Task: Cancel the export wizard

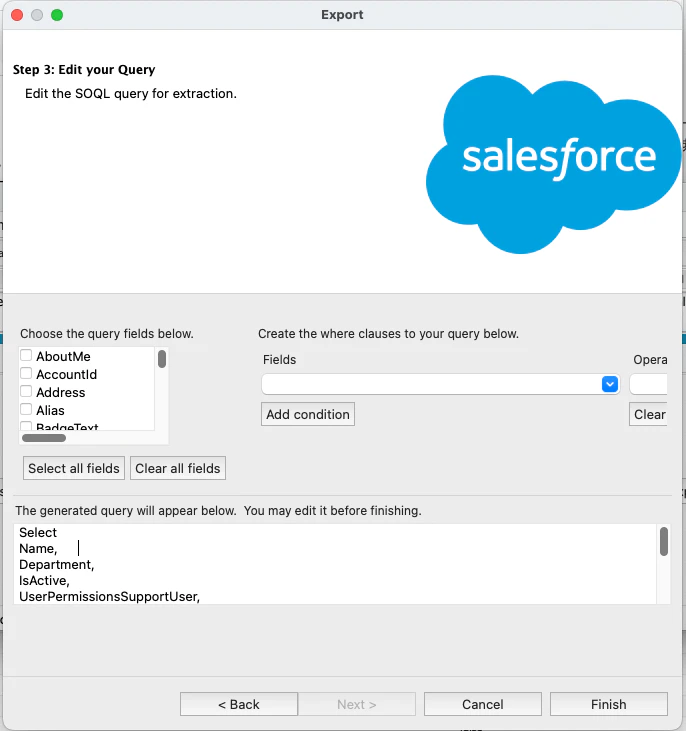Action: (483, 704)
